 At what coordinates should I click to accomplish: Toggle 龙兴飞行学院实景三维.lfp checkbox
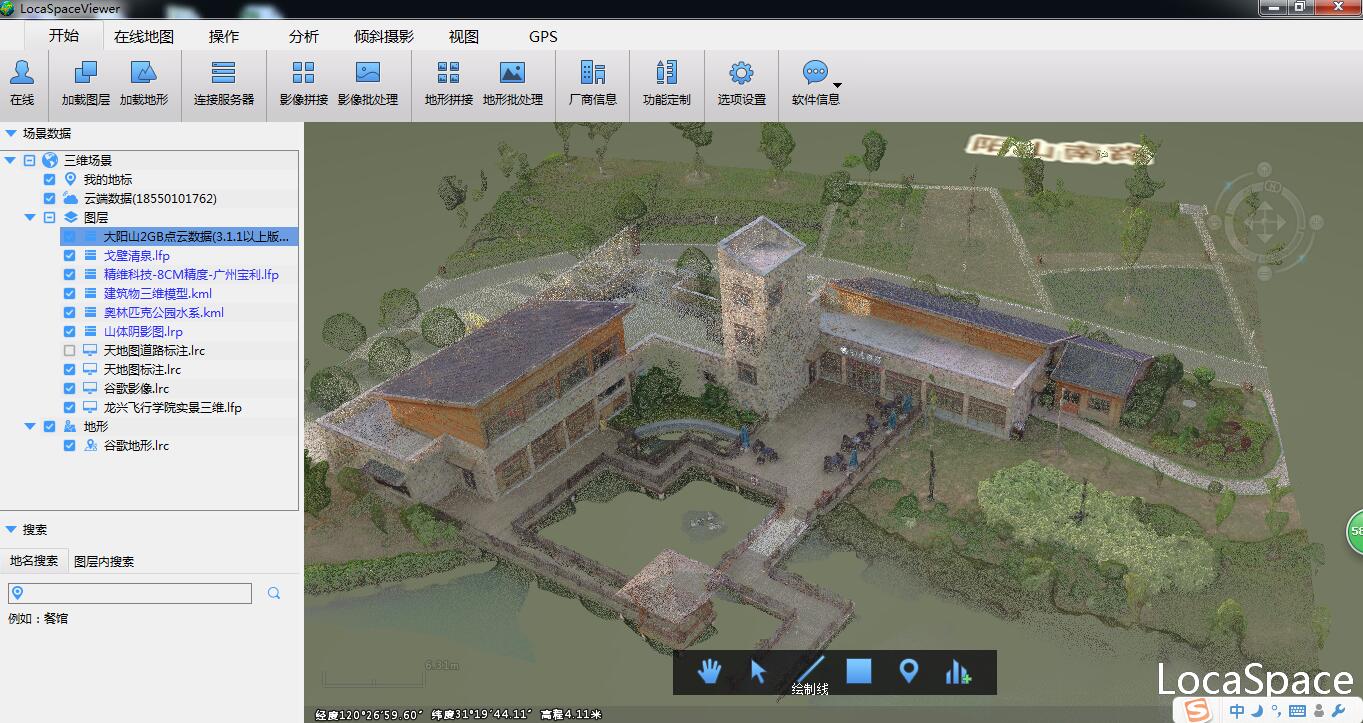click(x=69, y=407)
